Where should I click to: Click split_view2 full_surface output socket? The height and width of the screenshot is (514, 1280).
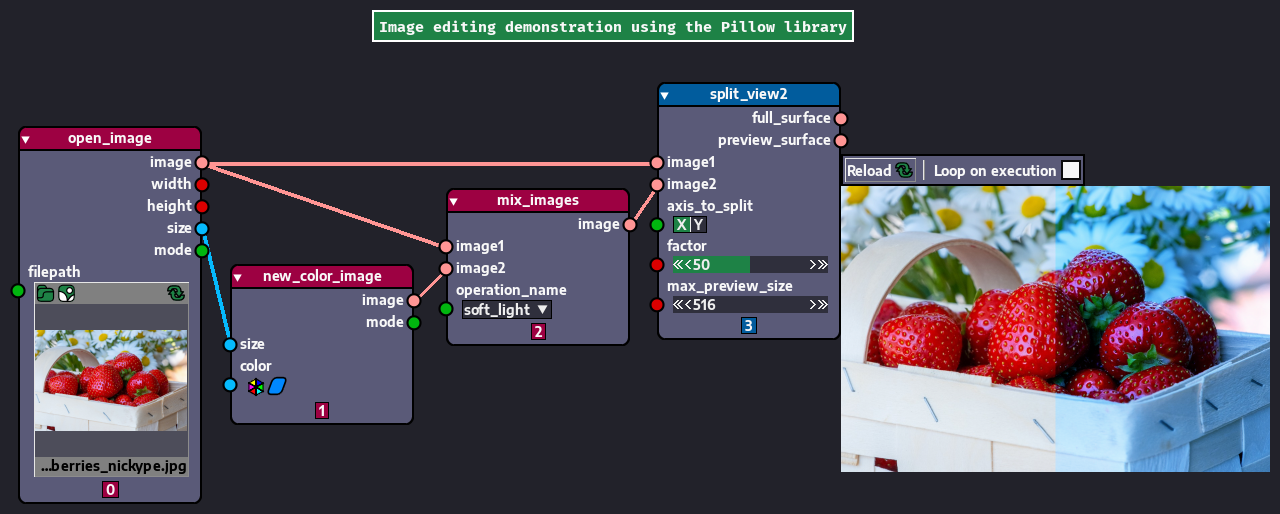[x=841, y=118]
